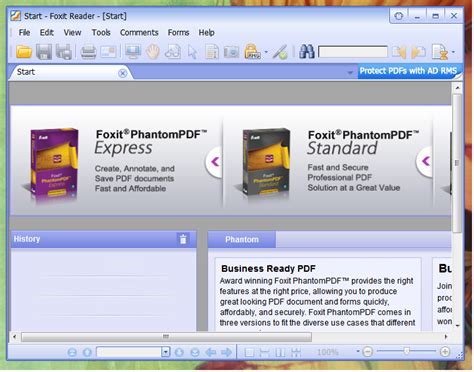The width and height of the screenshot is (474, 372).
Task: Select the arrow Select Annotation tool
Action: pyautogui.click(x=192, y=52)
